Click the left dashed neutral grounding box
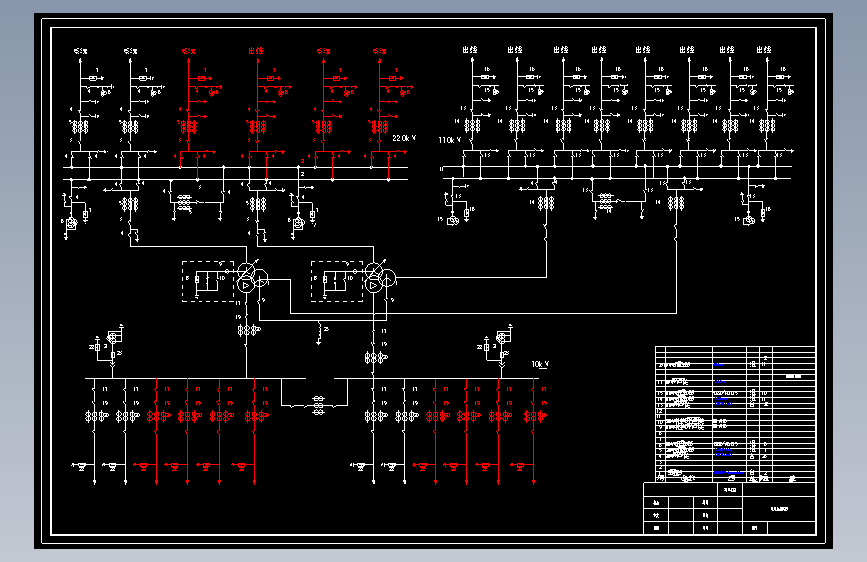 click(208, 282)
